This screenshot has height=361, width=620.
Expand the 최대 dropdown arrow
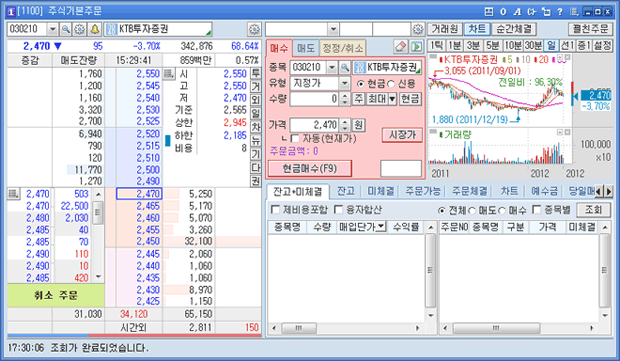[392, 99]
